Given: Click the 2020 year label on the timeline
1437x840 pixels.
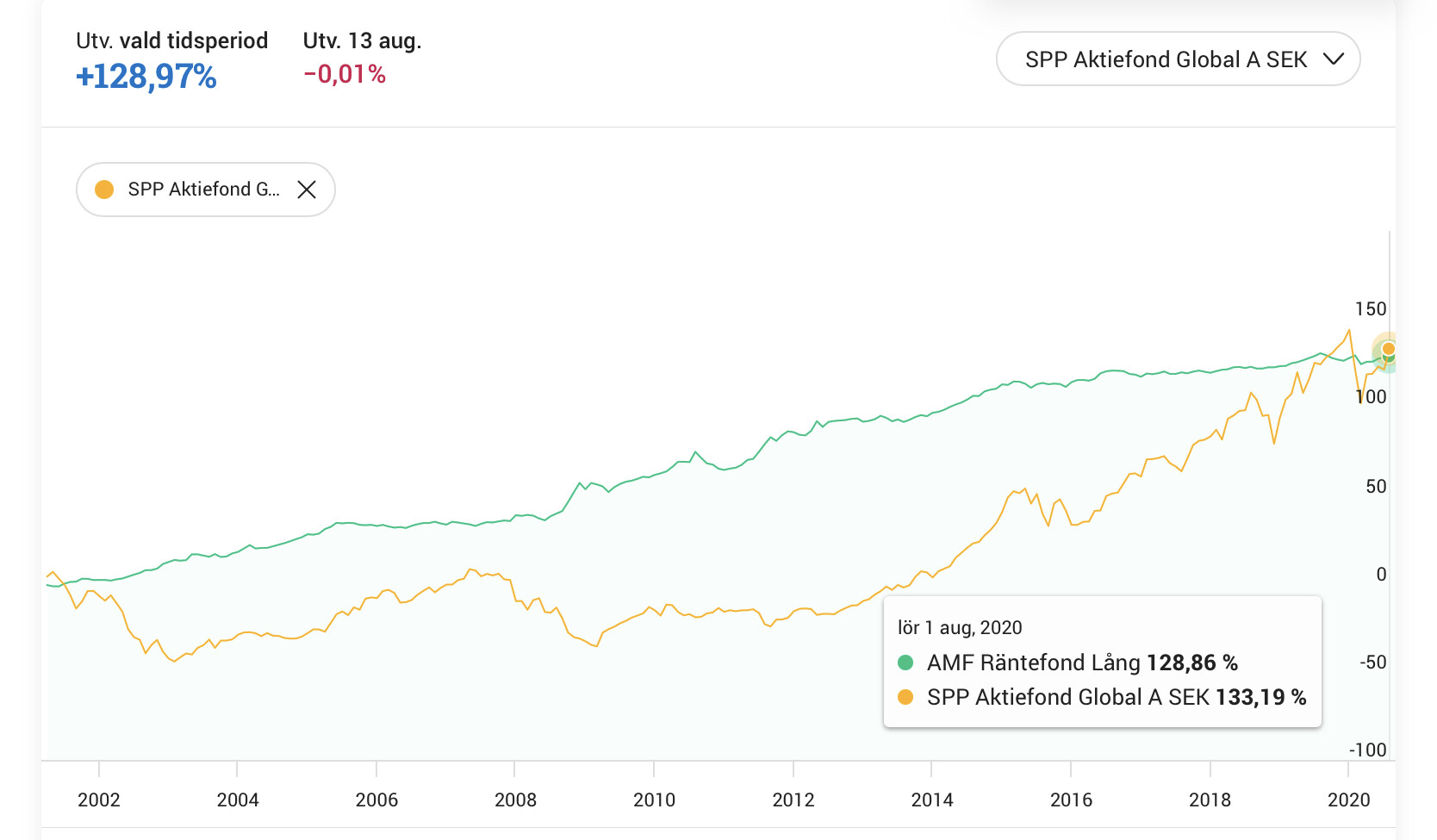Looking at the screenshot, I should 1348,800.
